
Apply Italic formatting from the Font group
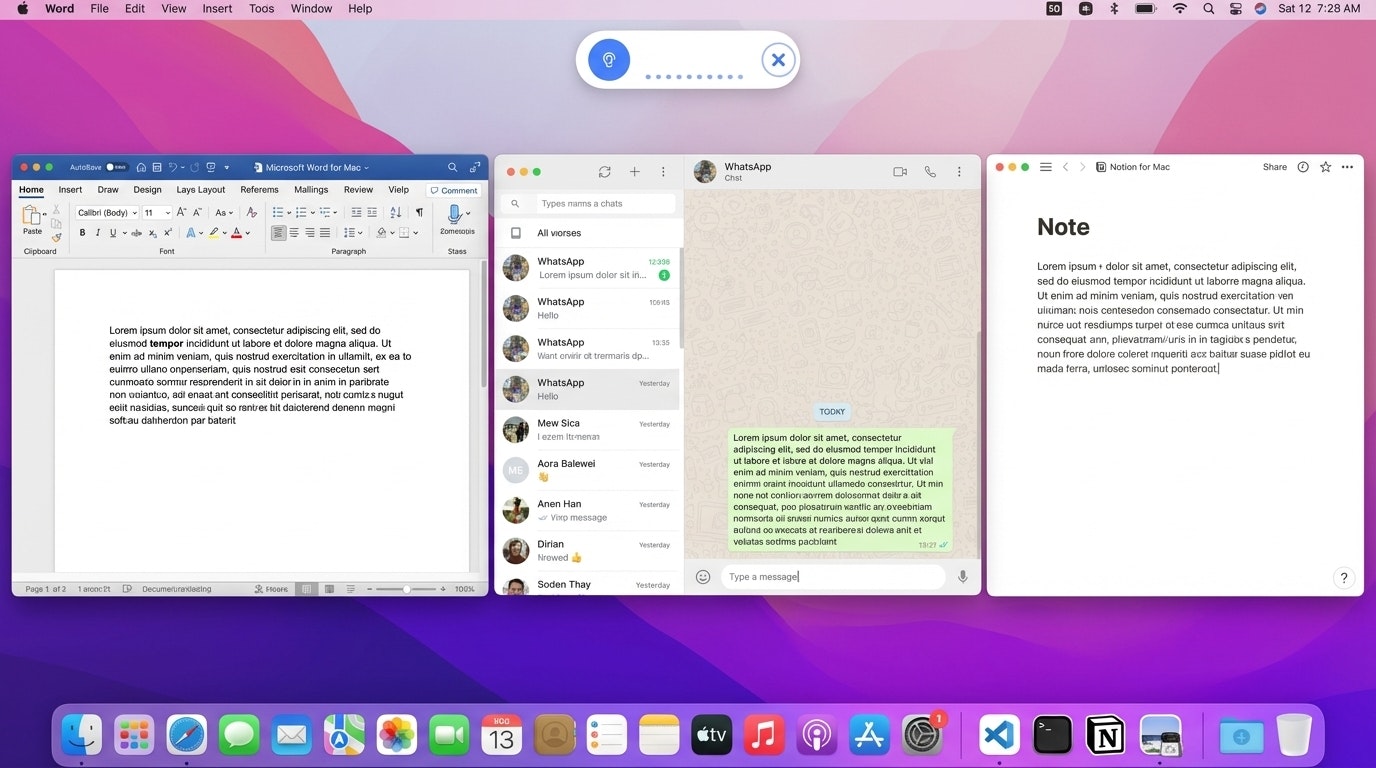point(97,232)
